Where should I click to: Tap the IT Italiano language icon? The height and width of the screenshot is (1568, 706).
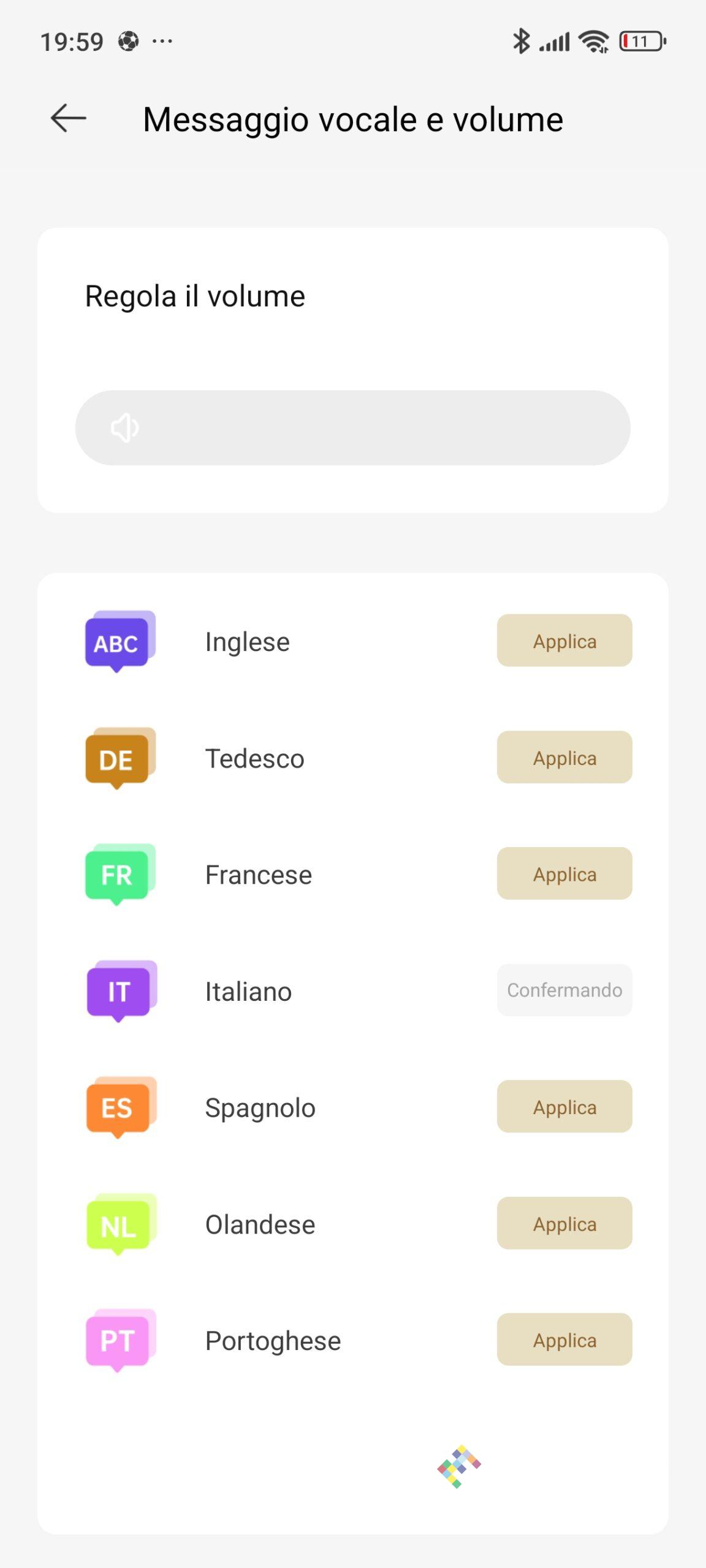tap(121, 991)
